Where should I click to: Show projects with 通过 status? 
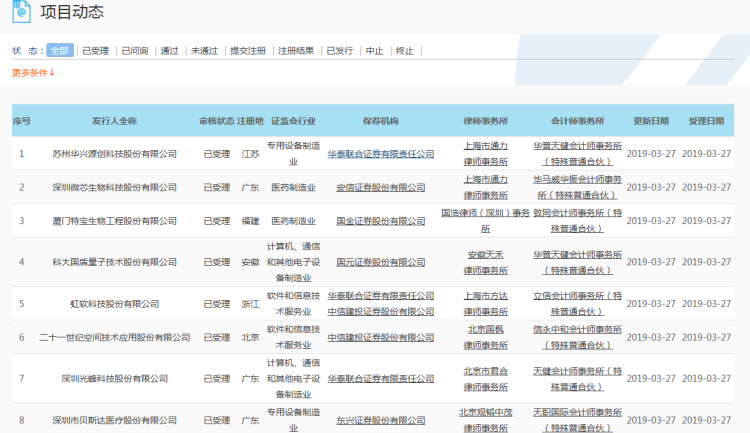pos(169,51)
